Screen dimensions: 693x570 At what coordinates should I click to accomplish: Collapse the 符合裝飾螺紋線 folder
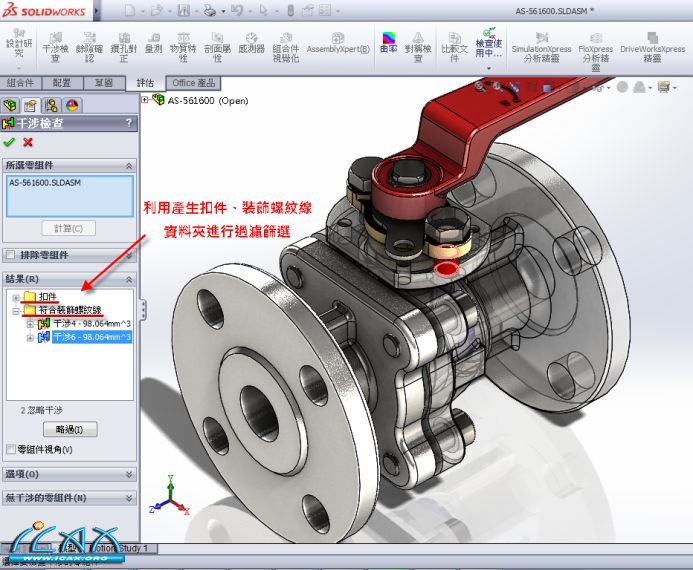(15, 311)
